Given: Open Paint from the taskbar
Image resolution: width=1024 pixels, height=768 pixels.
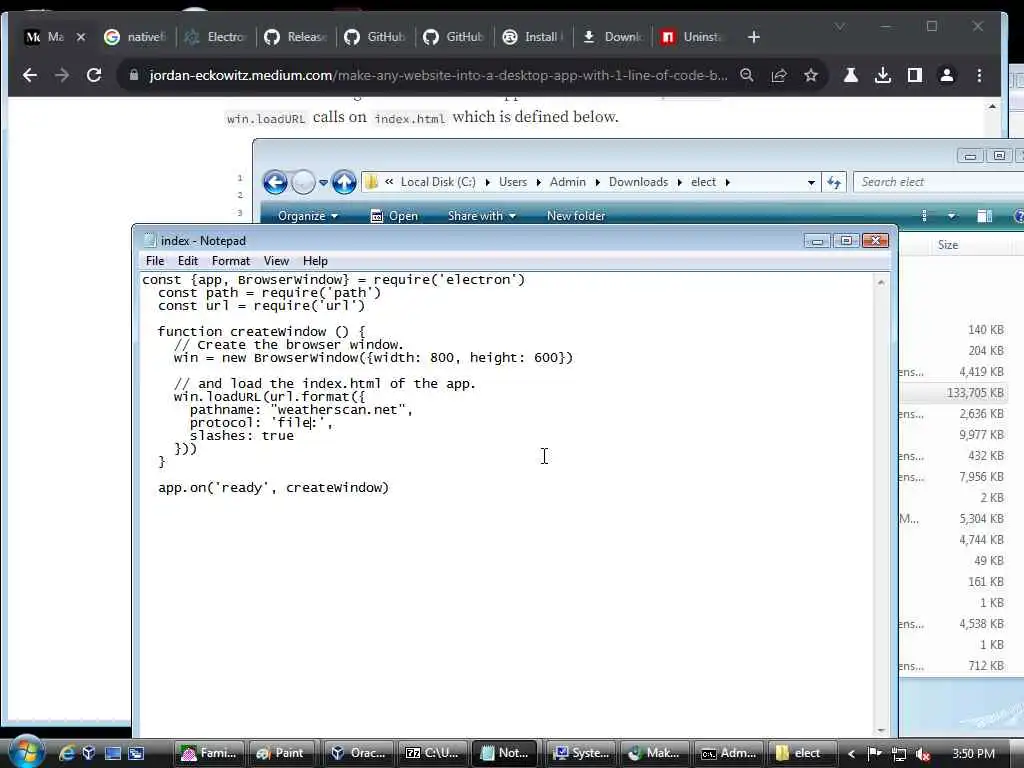Looking at the screenshot, I should [x=281, y=753].
